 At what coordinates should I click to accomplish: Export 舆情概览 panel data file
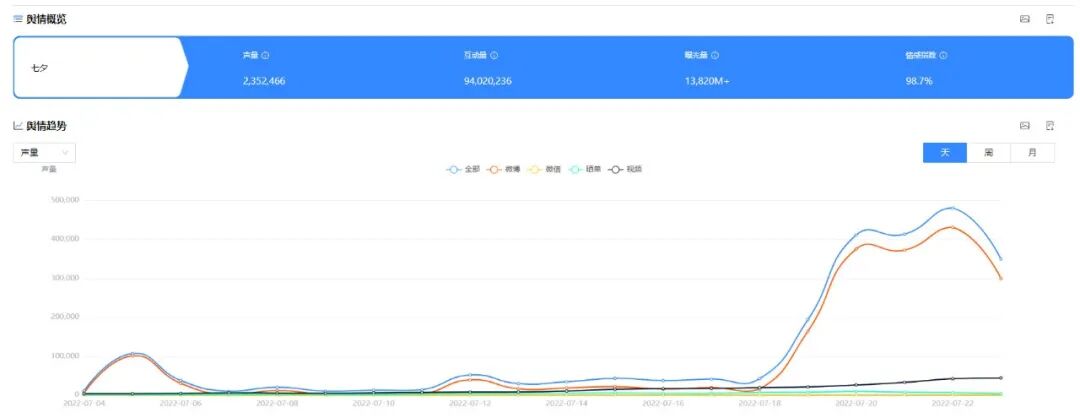point(1050,19)
